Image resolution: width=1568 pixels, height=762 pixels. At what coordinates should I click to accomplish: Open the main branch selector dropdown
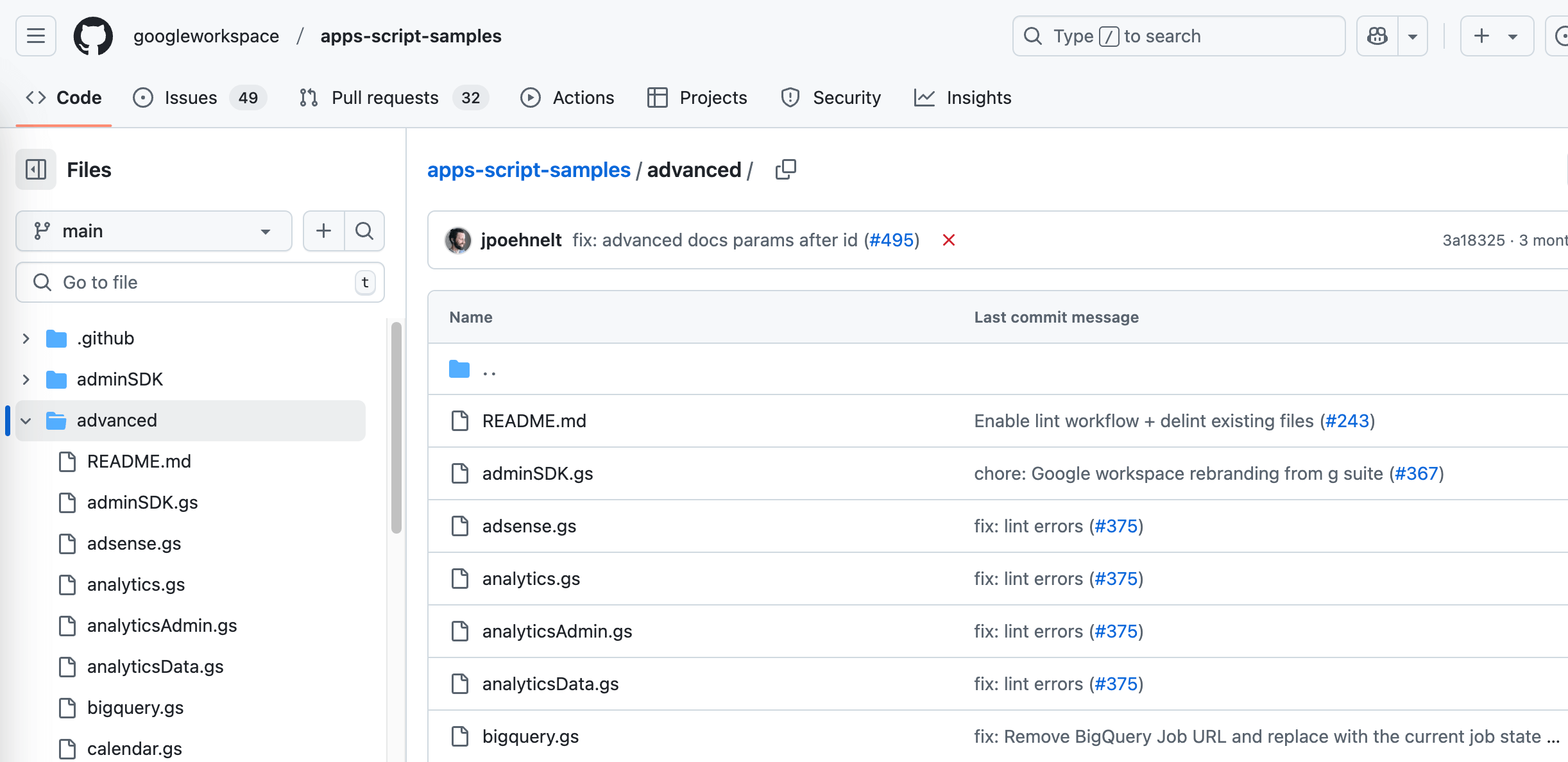point(154,231)
